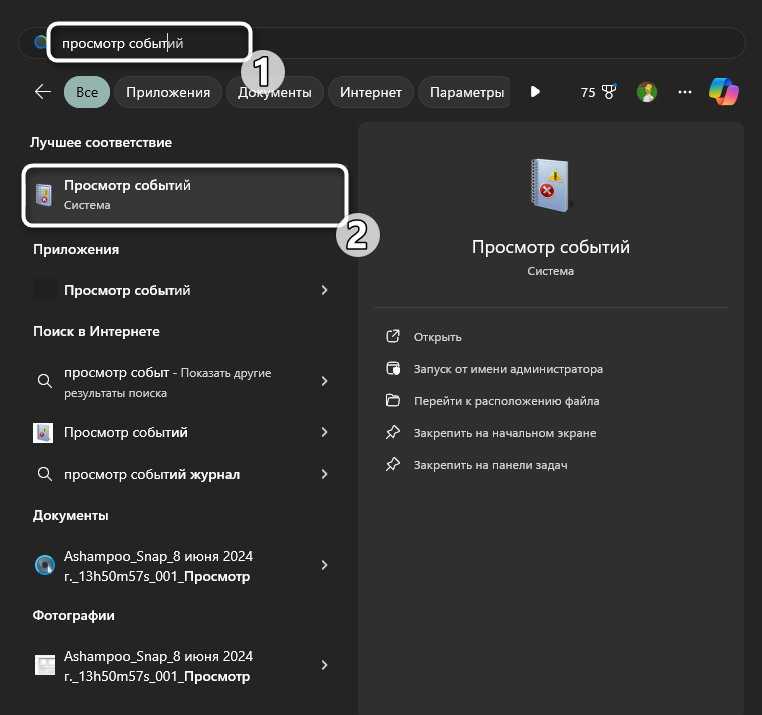Click large Event Viewer icon in details pane
The height and width of the screenshot is (715, 762).
(x=550, y=186)
